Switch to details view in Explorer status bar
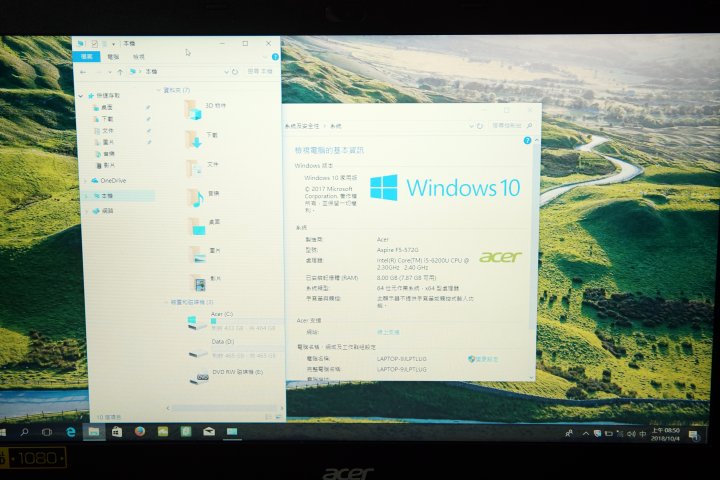720x480 pixels. click(269, 417)
